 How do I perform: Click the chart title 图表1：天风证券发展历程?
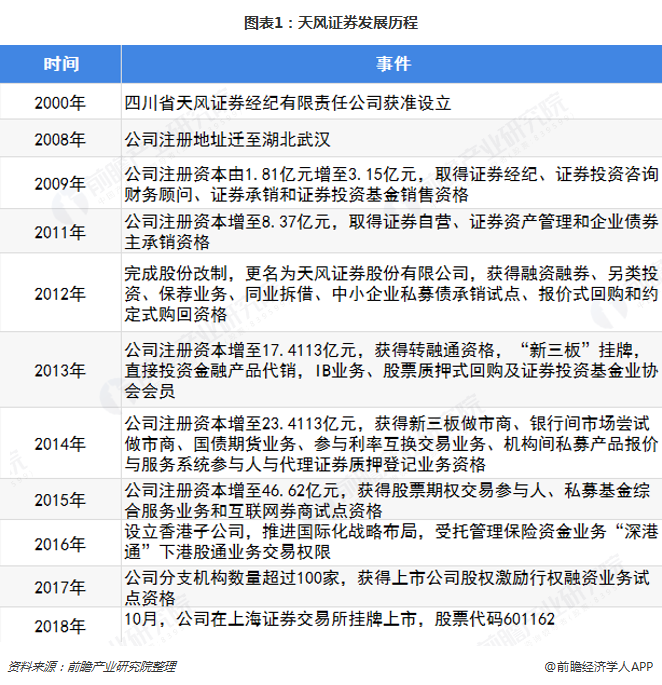(x=331, y=22)
